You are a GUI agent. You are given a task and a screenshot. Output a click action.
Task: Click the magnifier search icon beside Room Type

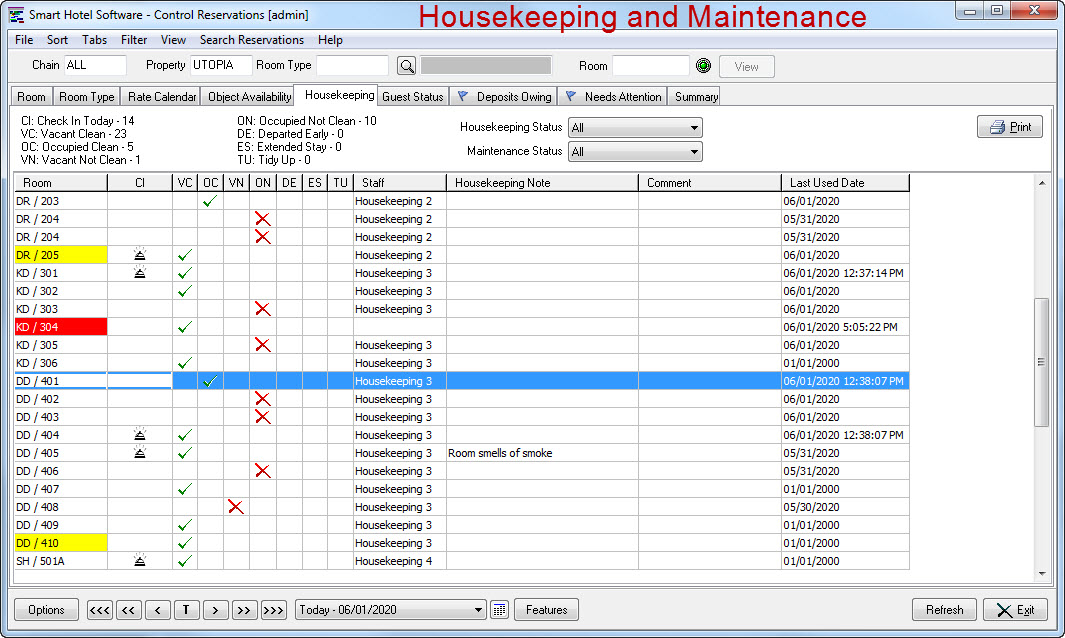[x=406, y=66]
